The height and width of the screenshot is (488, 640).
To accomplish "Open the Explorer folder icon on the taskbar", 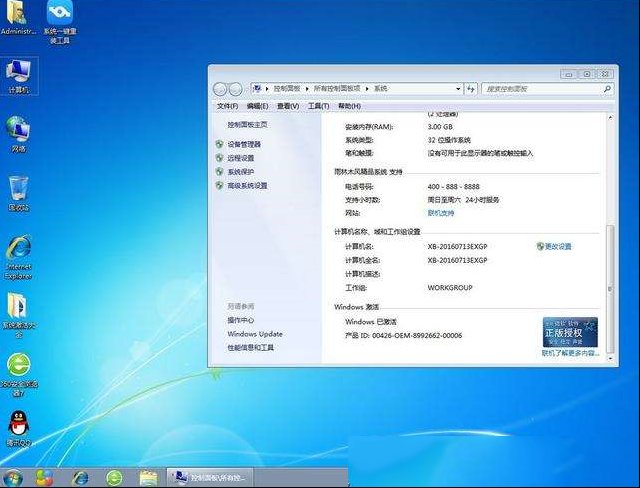I will [148, 478].
